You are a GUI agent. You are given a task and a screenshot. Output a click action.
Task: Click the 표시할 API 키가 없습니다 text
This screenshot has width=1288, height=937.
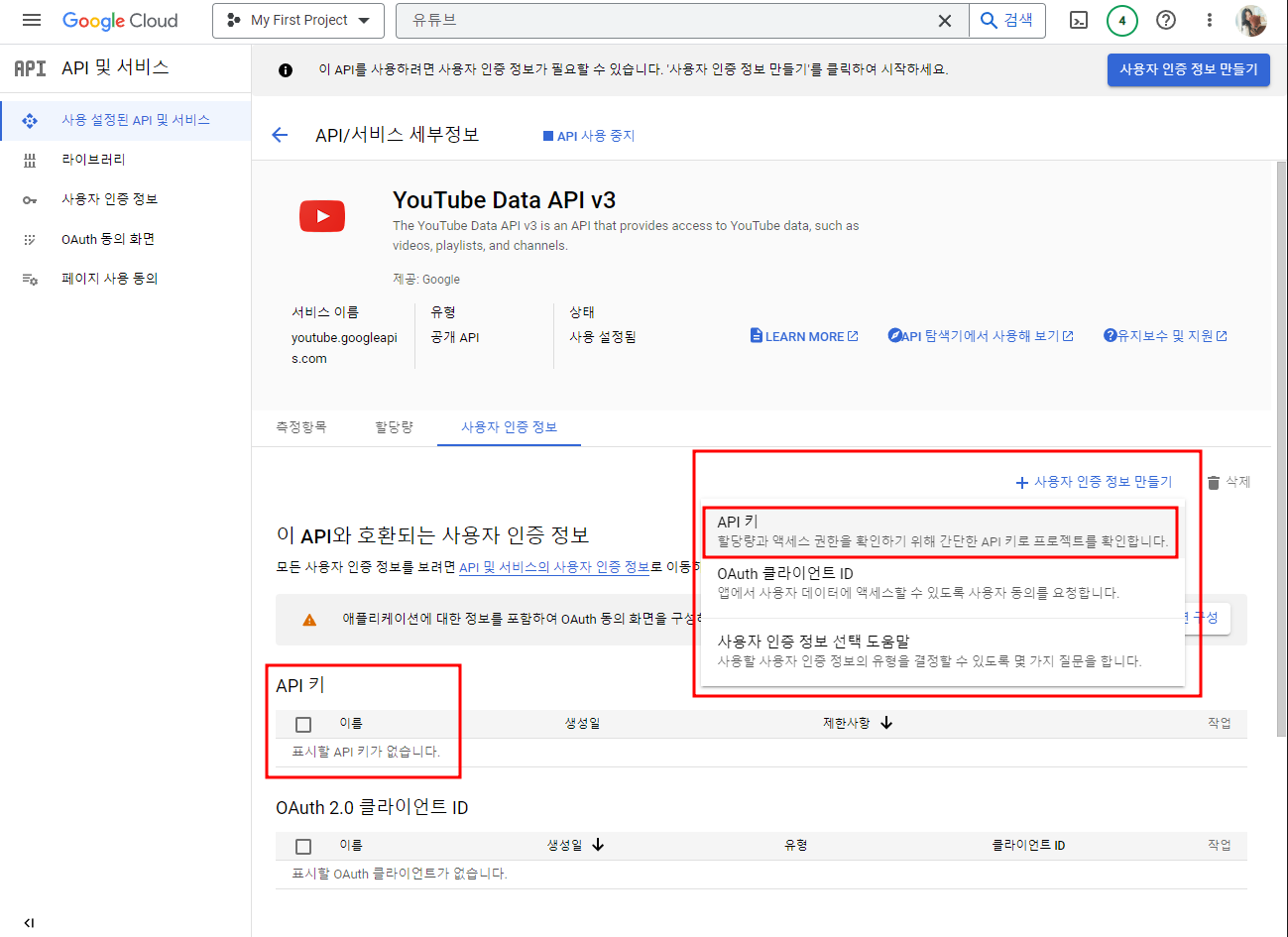click(x=366, y=752)
